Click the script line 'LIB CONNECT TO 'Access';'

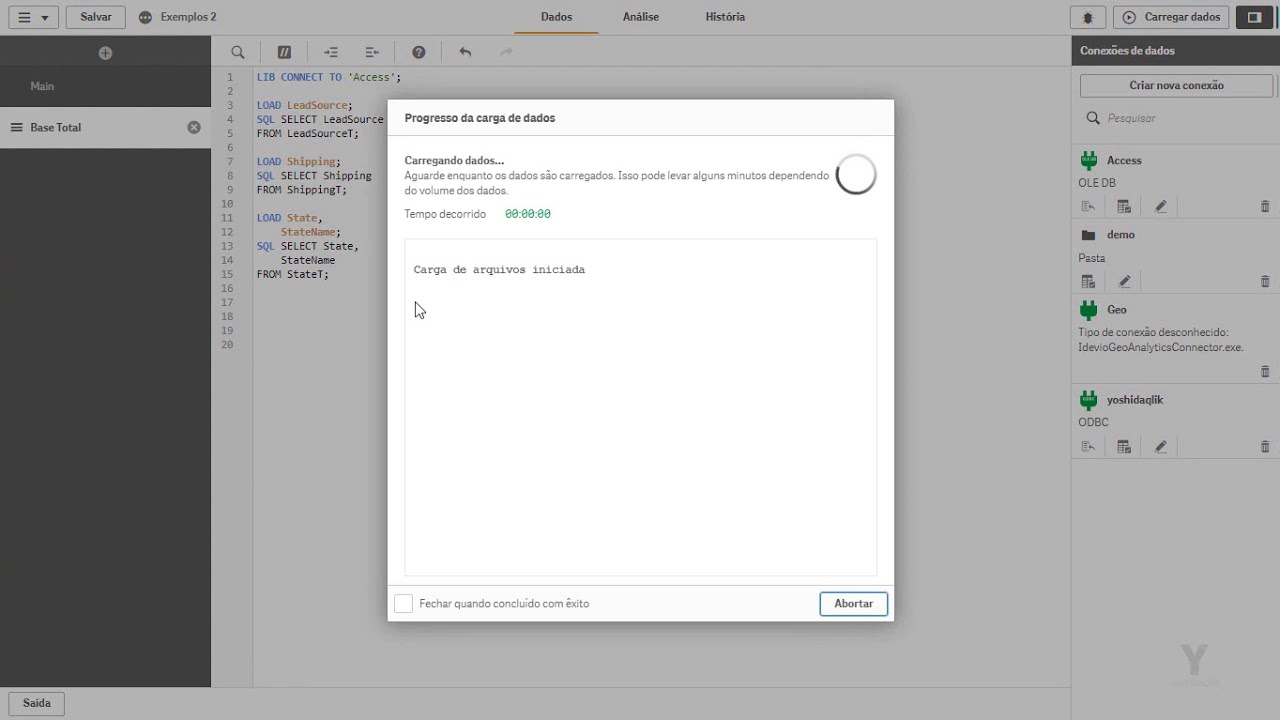[x=329, y=77]
